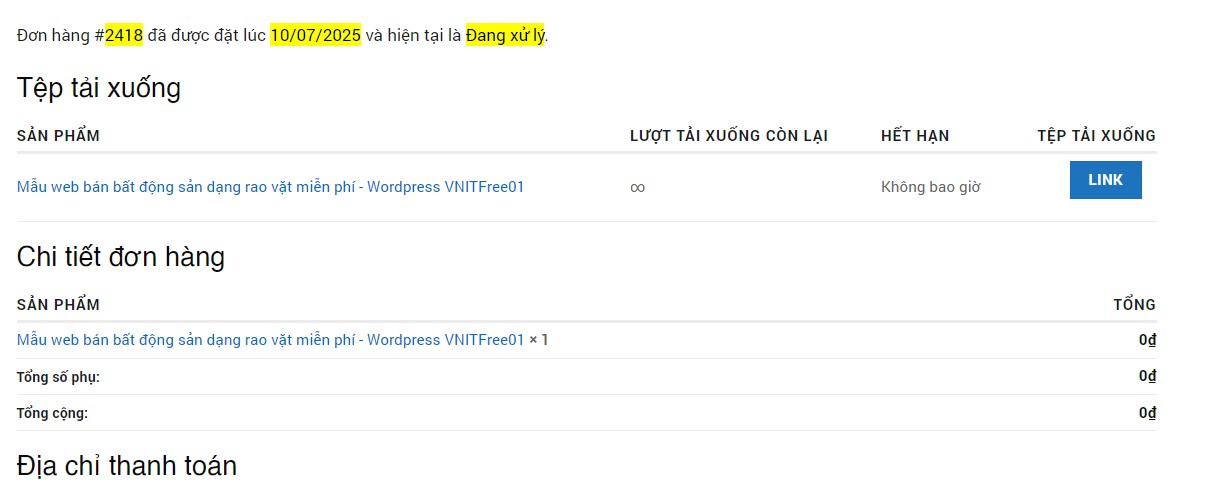Click the Lượt tải xuống còn lại column header
Image resolution: width=1222 pixels, height=487 pixels.
coord(728,136)
